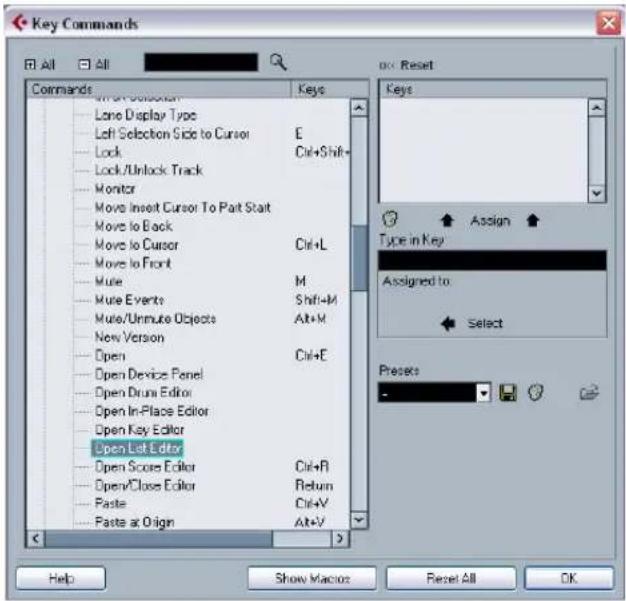Click Keys panel scroll down arrow
This screenshot has height=601, width=626.
[x=597, y=194]
